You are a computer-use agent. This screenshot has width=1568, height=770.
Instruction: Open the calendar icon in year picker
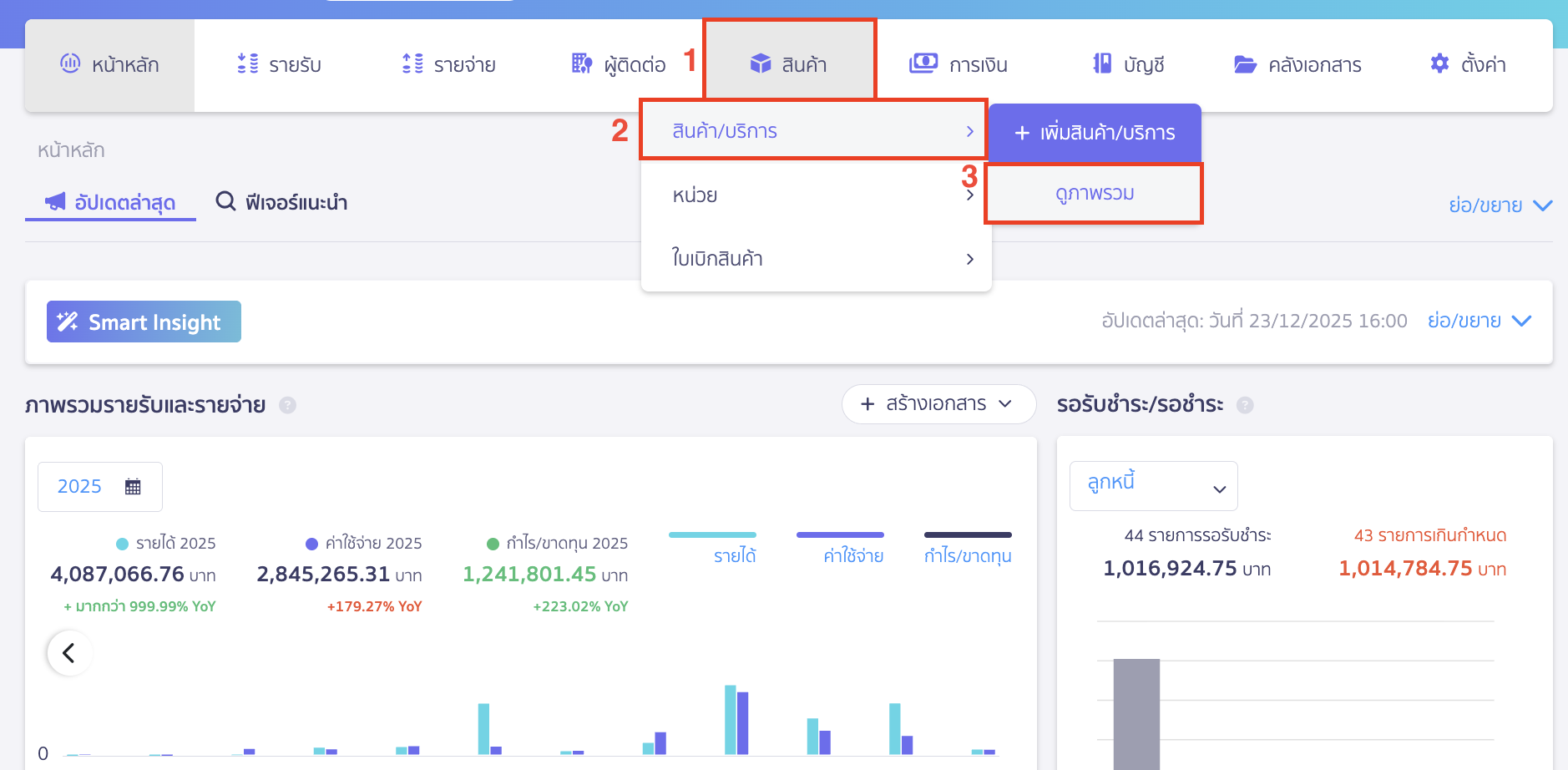click(x=133, y=487)
